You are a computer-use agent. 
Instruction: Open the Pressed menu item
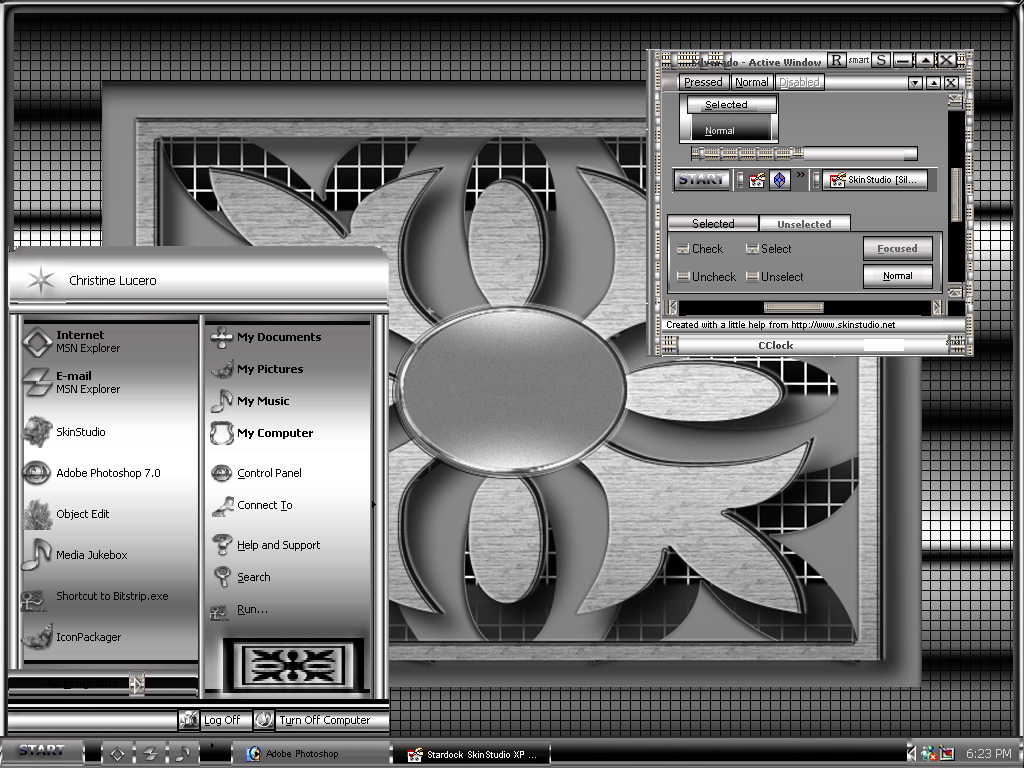(x=703, y=82)
